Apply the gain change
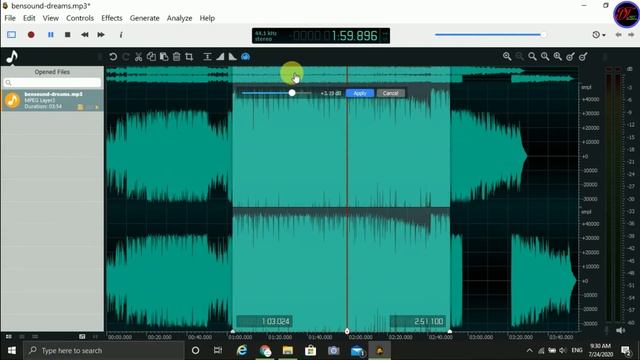 (x=360, y=93)
